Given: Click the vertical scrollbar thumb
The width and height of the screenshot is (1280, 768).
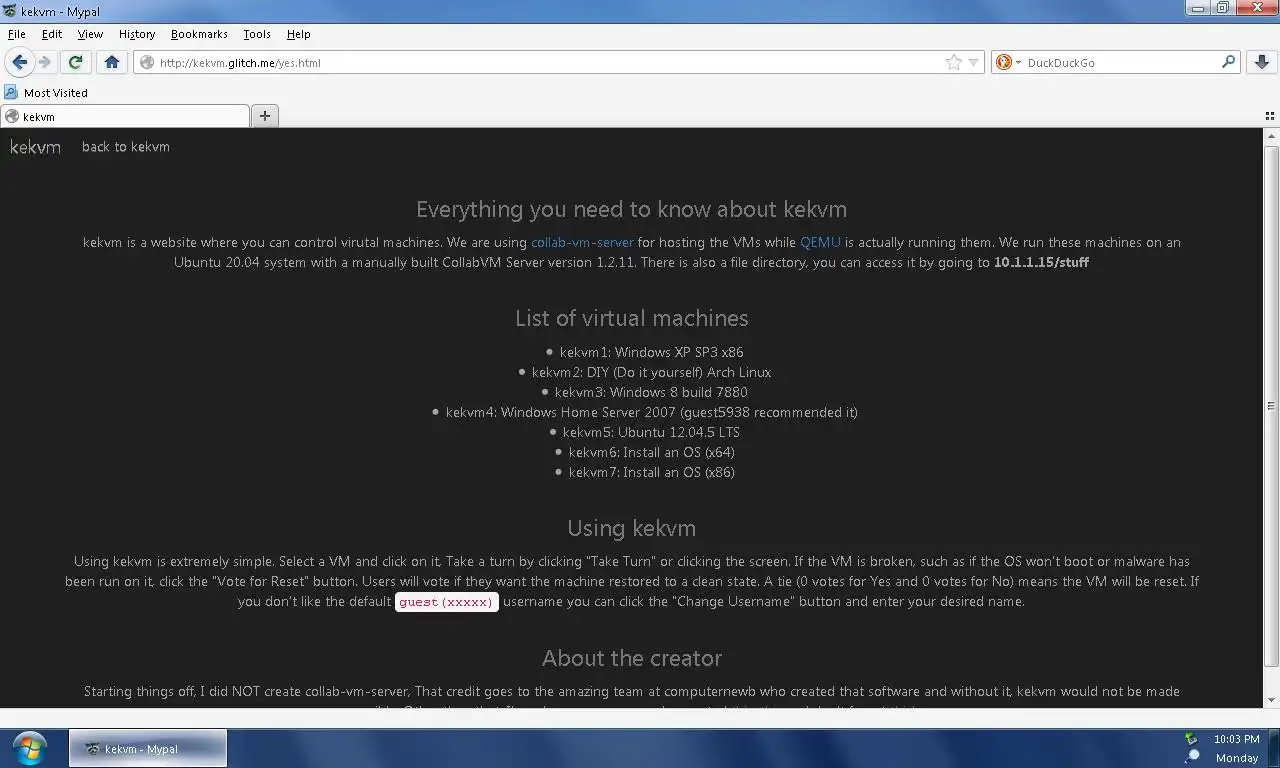Looking at the screenshot, I should click(x=1271, y=406).
